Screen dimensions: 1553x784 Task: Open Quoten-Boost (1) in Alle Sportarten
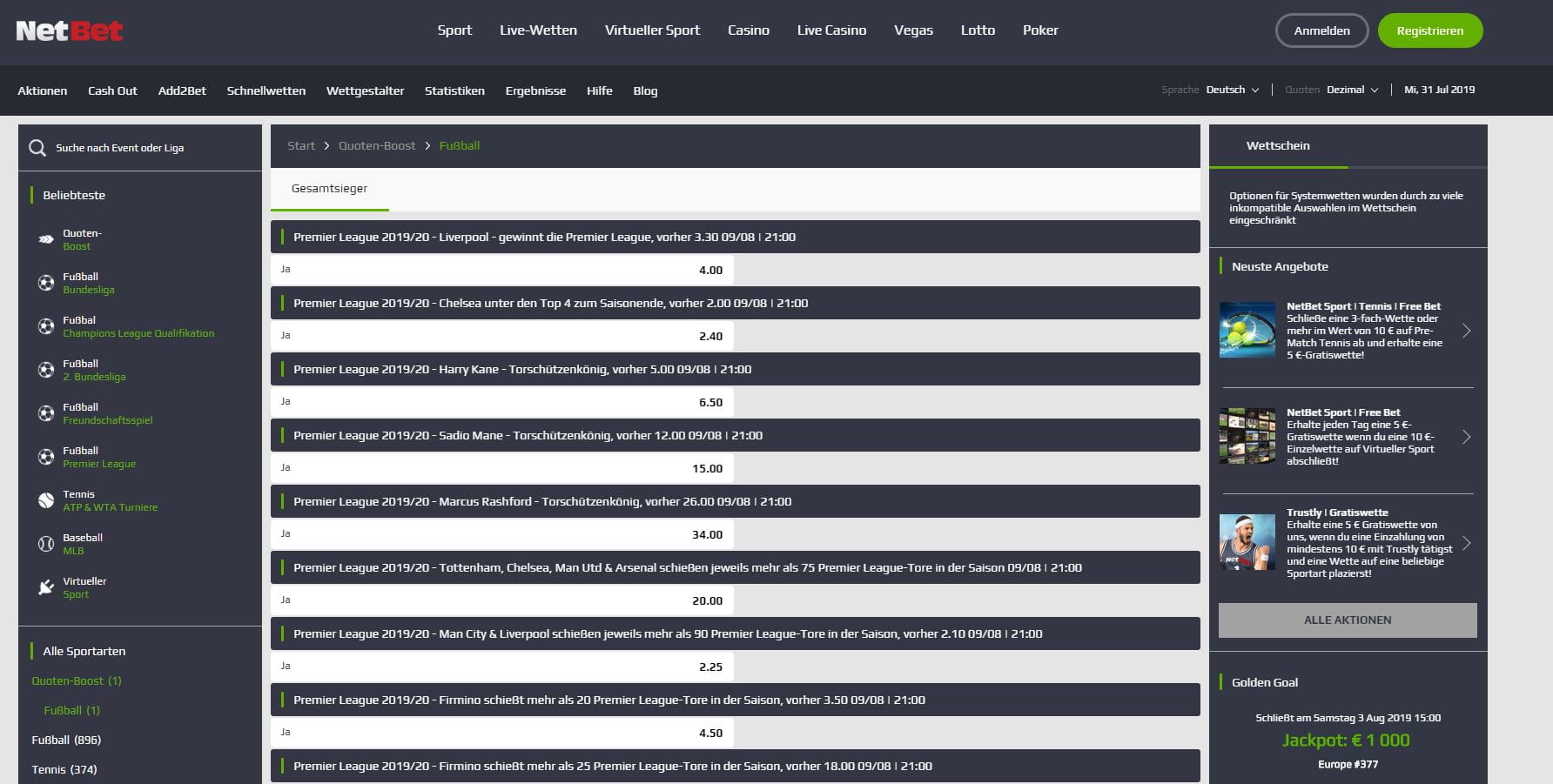coord(77,680)
